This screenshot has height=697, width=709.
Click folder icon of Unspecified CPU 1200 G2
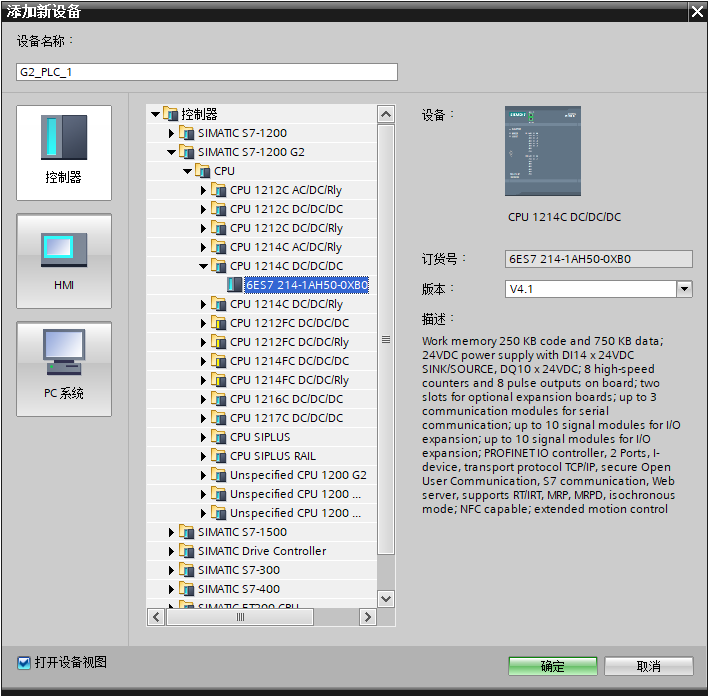219,475
